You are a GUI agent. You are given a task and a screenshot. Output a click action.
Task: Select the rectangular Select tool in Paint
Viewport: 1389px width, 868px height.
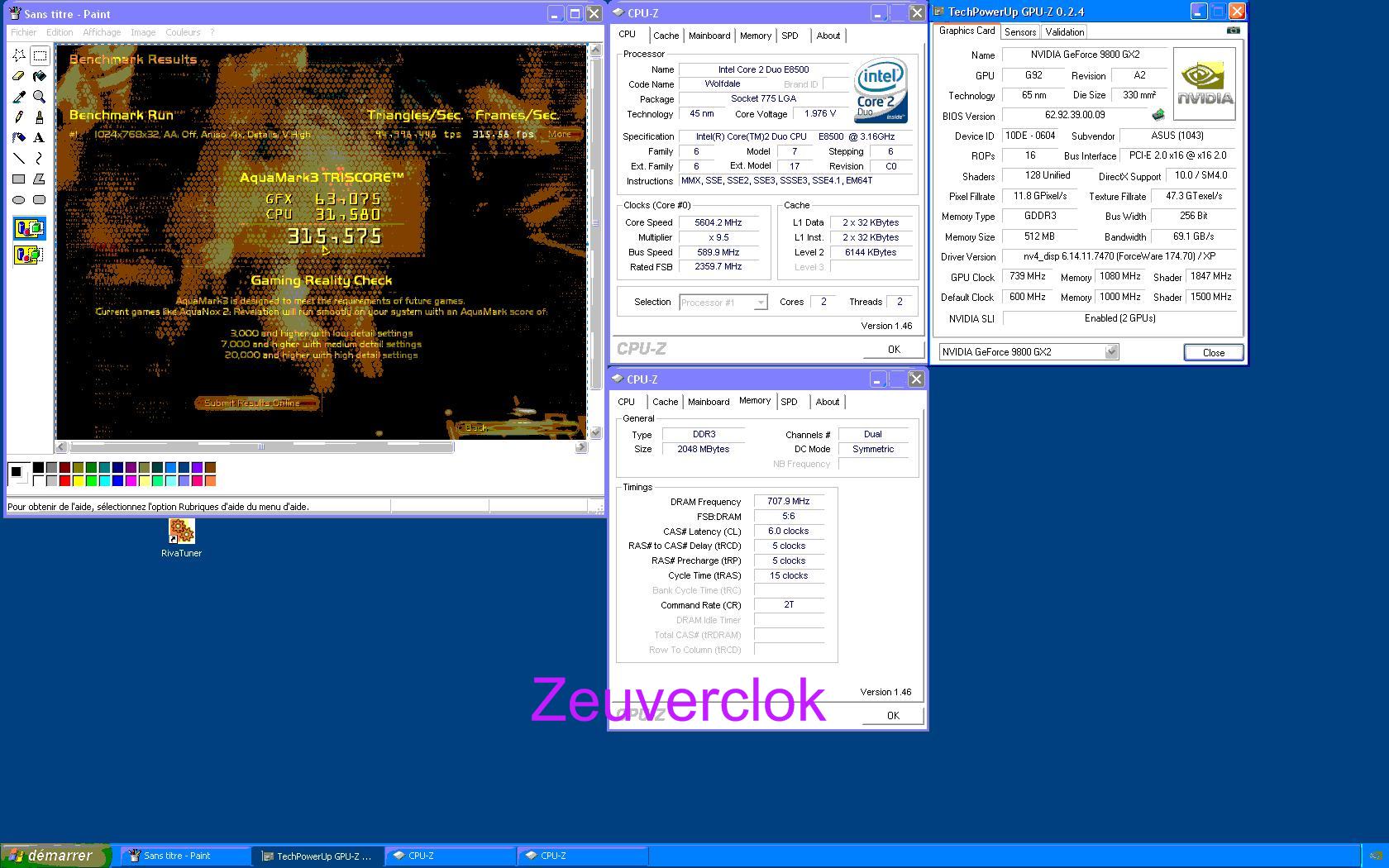pos(40,55)
